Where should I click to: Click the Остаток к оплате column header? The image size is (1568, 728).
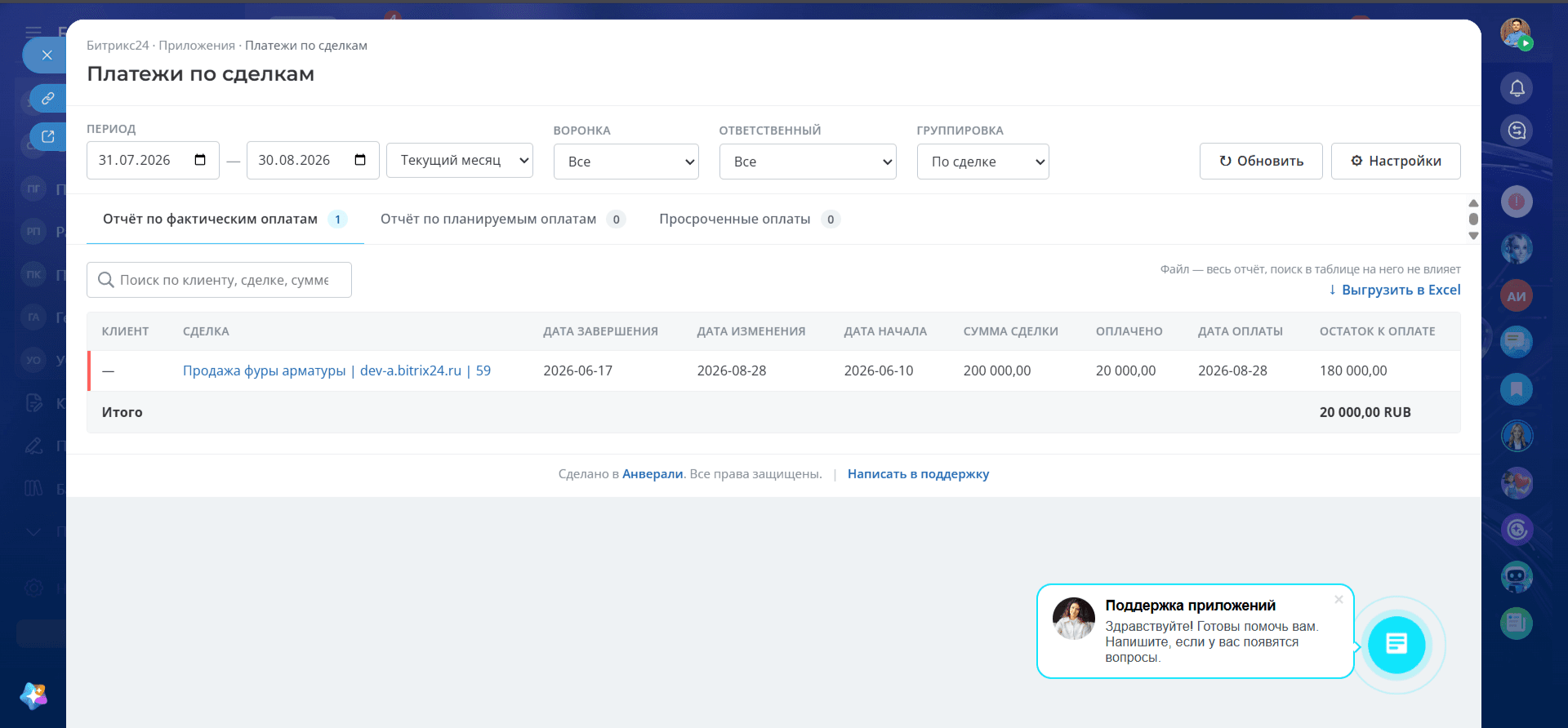coord(1377,331)
